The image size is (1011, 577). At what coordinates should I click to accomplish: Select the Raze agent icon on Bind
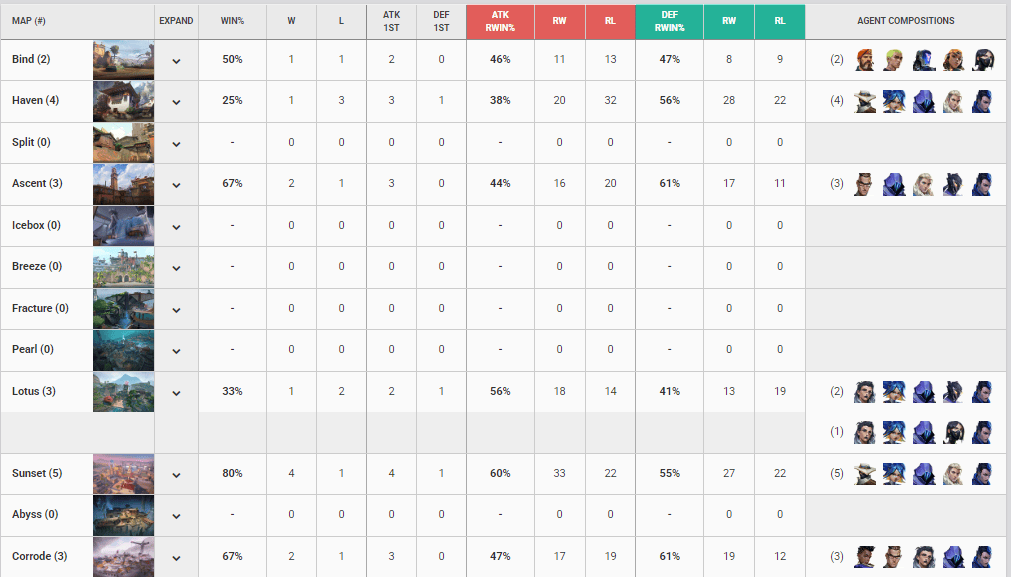(x=953, y=59)
